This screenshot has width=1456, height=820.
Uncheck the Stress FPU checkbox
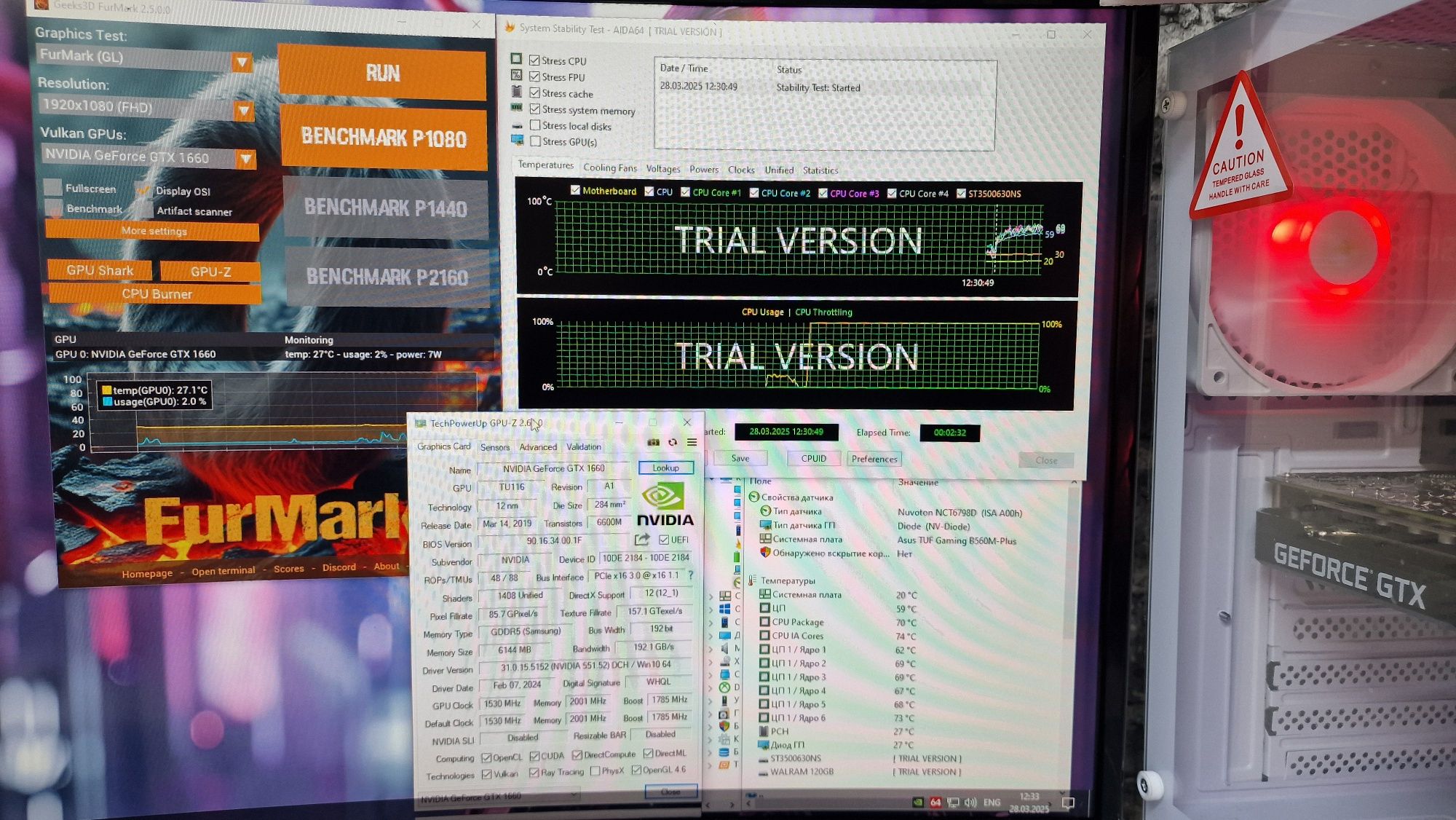click(x=534, y=76)
